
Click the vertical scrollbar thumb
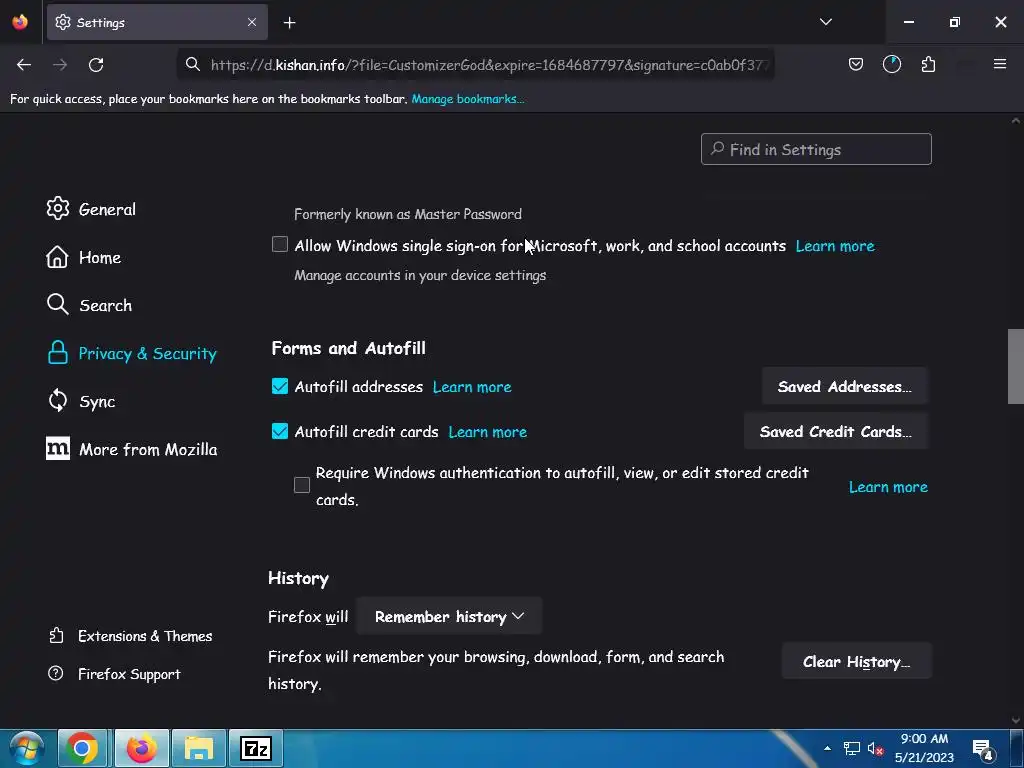click(x=1016, y=366)
